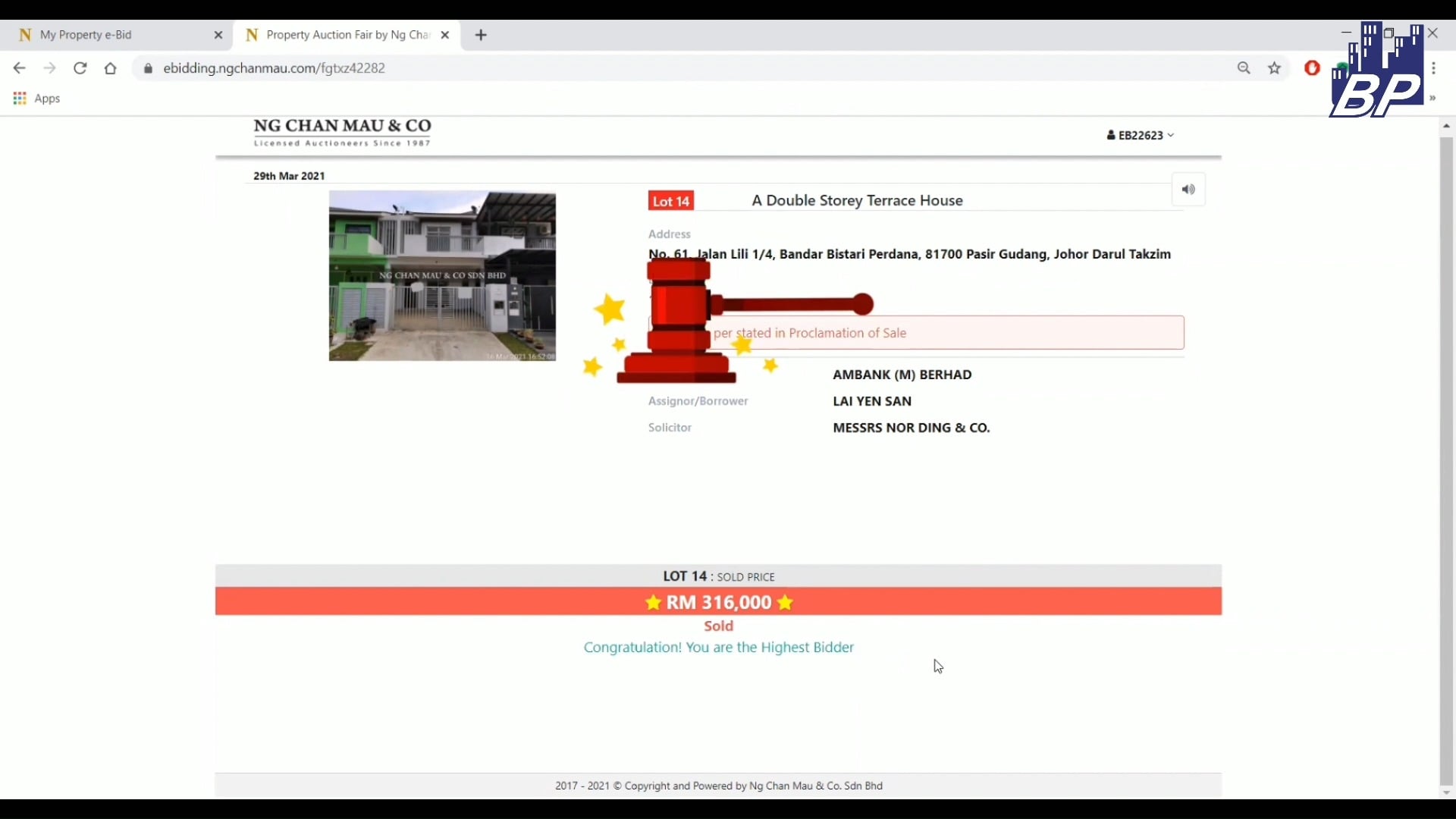Close the My Property e-Bid tab
Image resolution: width=1456 pixels, height=819 pixels.
(x=218, y=35)
